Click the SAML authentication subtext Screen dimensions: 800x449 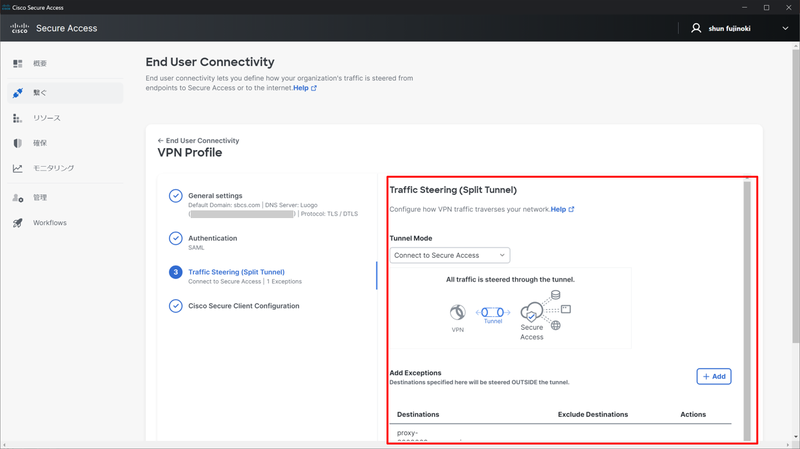196,247
